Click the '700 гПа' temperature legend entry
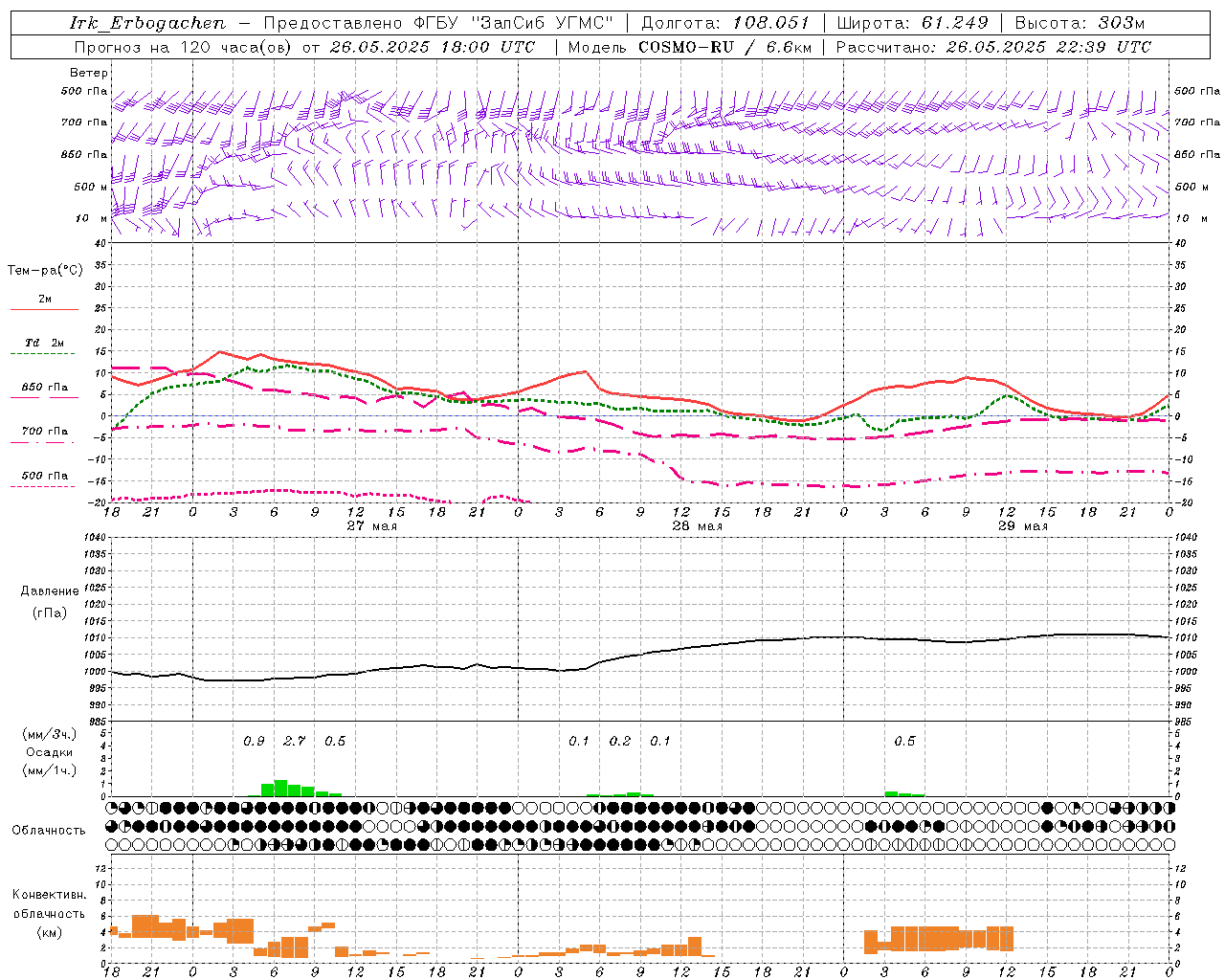 coord(45,432)
